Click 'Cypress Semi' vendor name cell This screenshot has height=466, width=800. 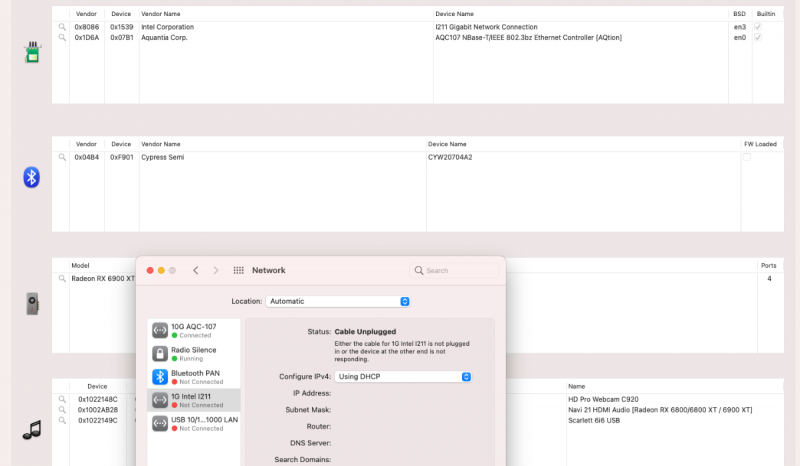pos(163,158)
